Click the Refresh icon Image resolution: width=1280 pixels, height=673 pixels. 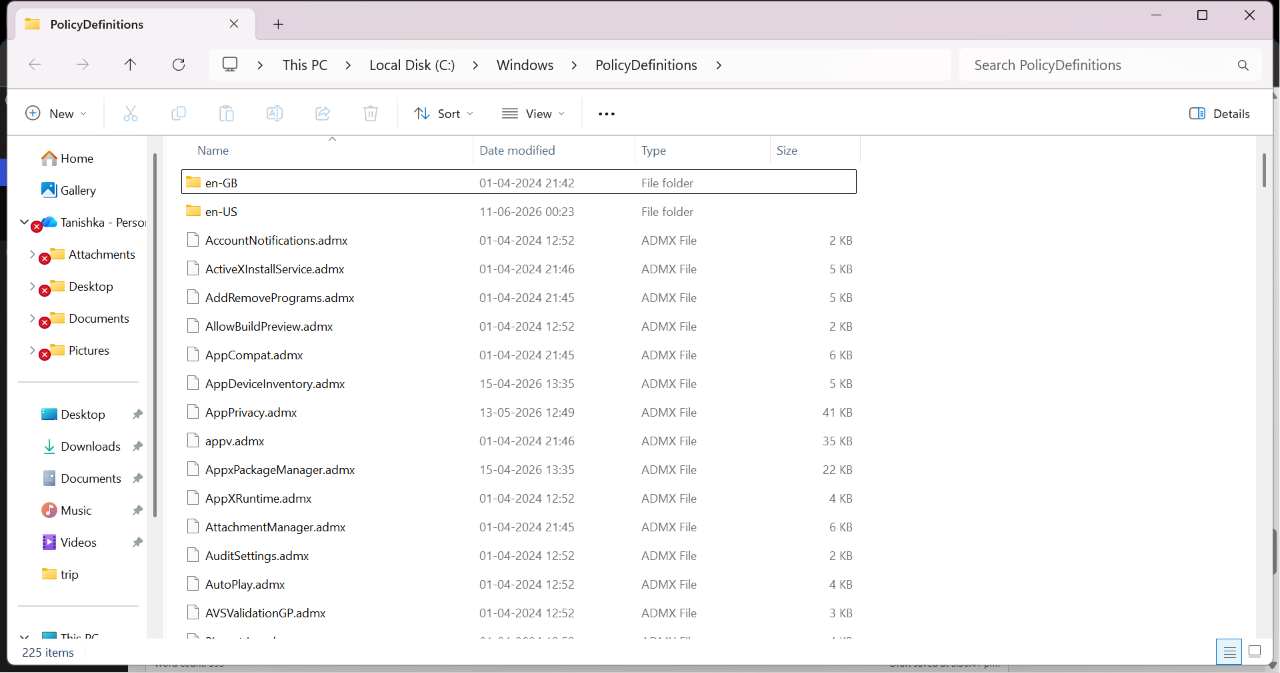pyautogui.click(x=178, y=65)
